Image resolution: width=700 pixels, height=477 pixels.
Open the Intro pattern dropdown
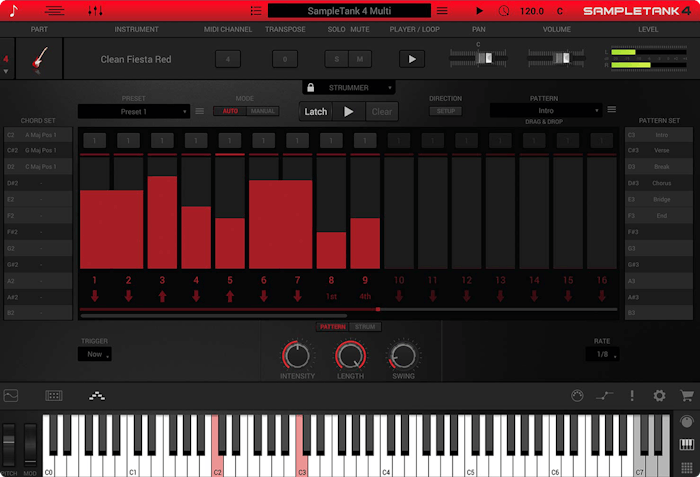click(x=546, y=110)
